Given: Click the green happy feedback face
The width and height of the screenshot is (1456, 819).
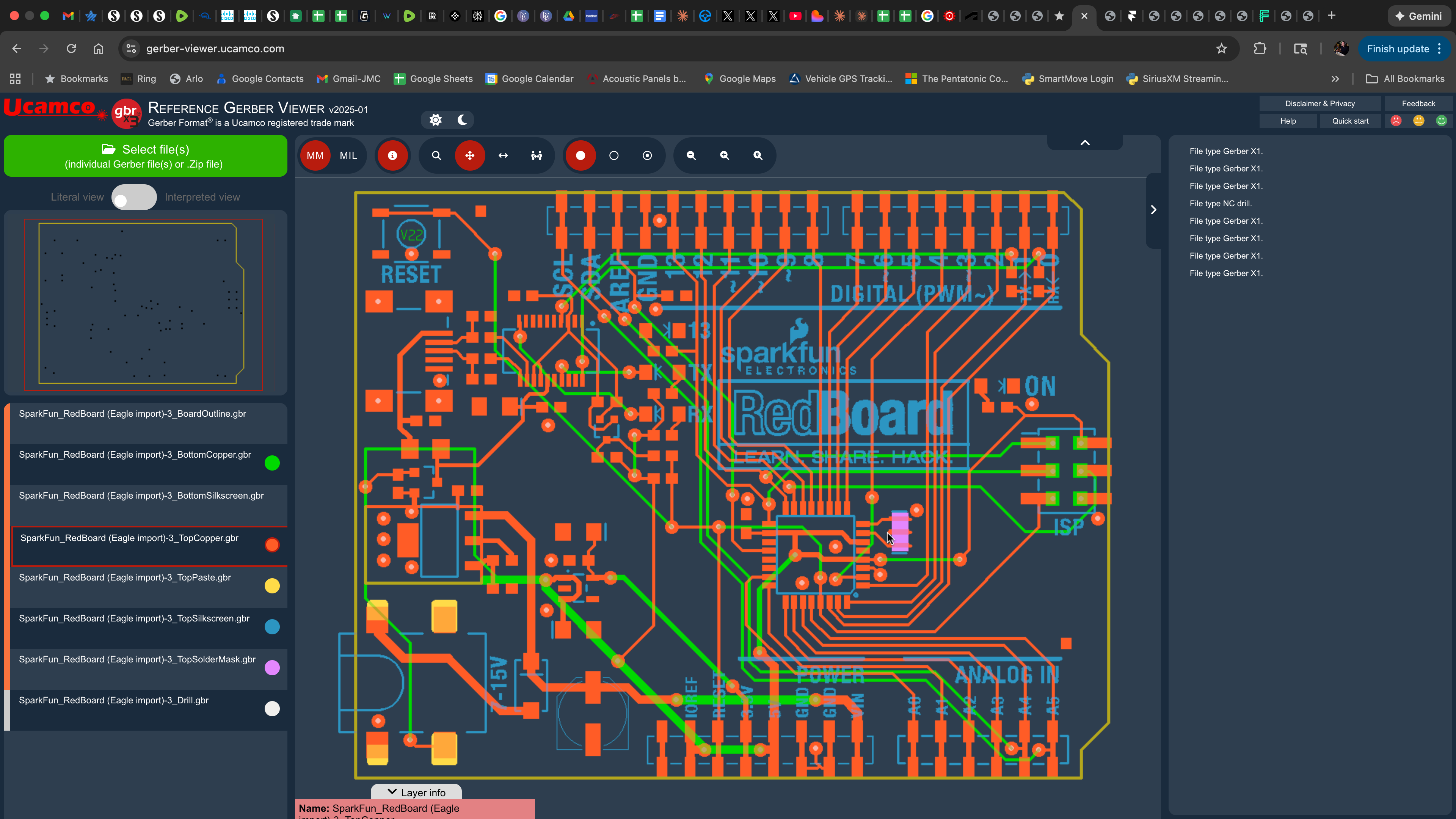Looking at the screenshot, I should tap(1441, 121).
